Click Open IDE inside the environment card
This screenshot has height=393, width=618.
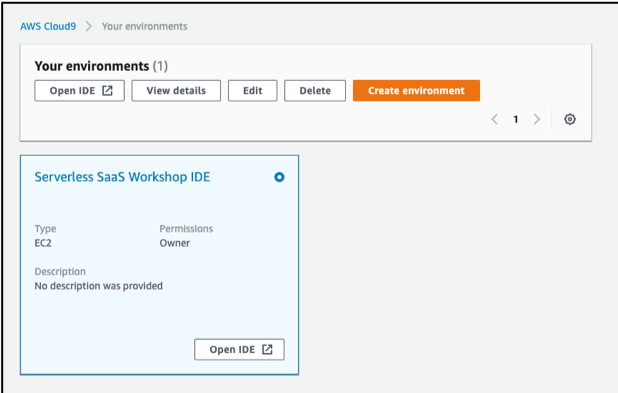click(239, 349)
